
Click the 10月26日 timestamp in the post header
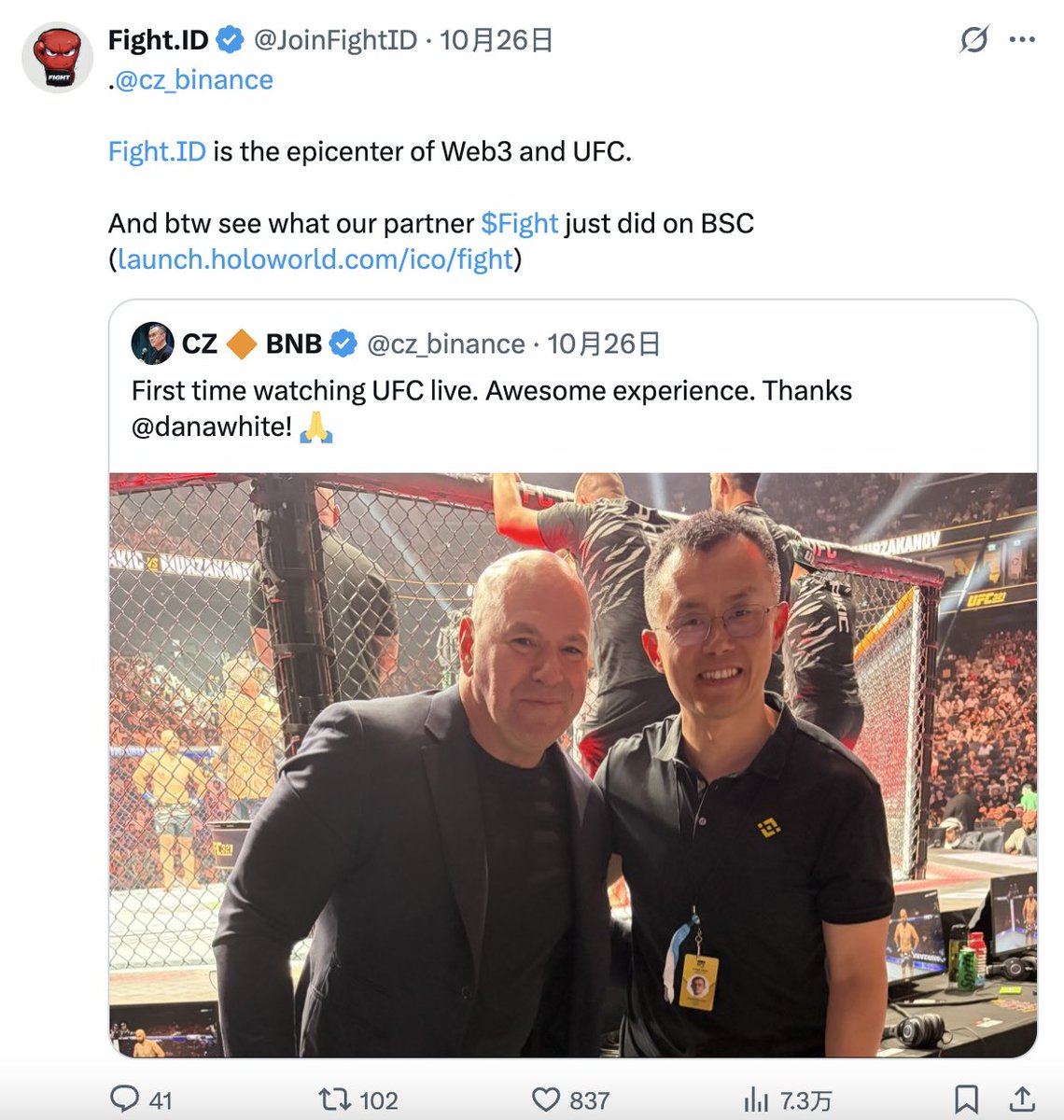(x=497, y=40)
